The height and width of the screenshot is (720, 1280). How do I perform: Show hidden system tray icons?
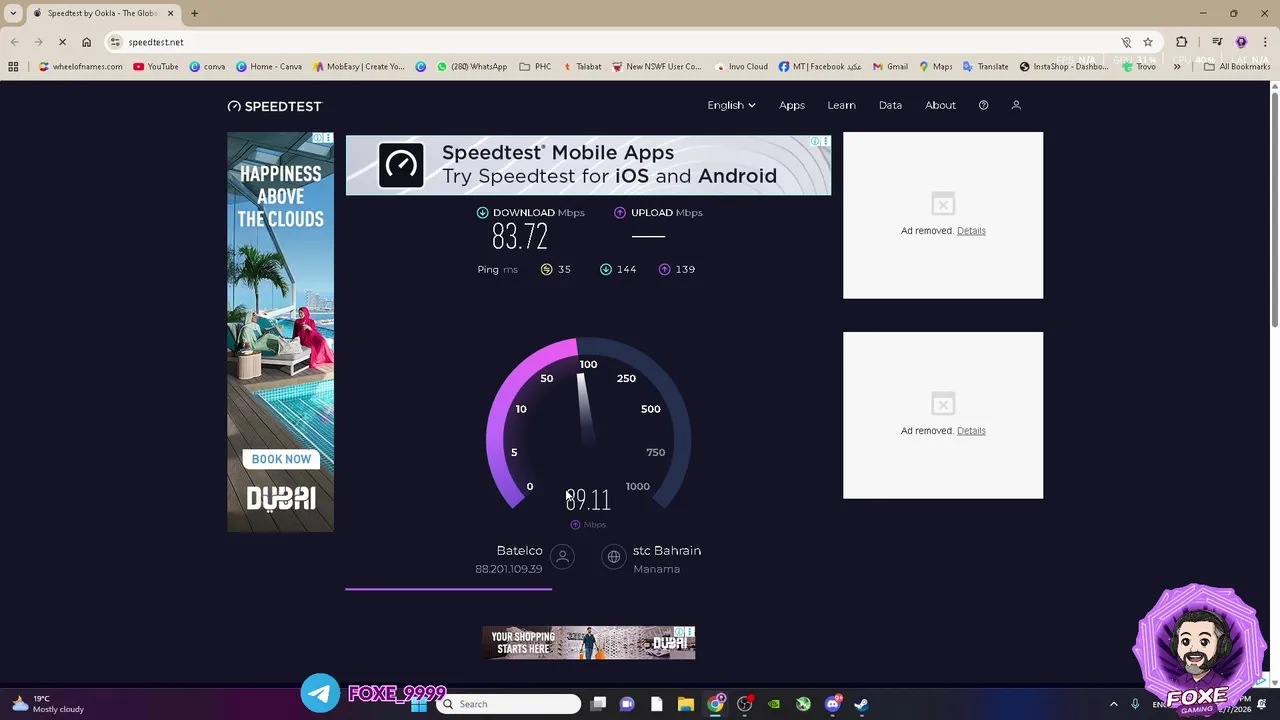pyautogui.click(x=1113, y=704)
